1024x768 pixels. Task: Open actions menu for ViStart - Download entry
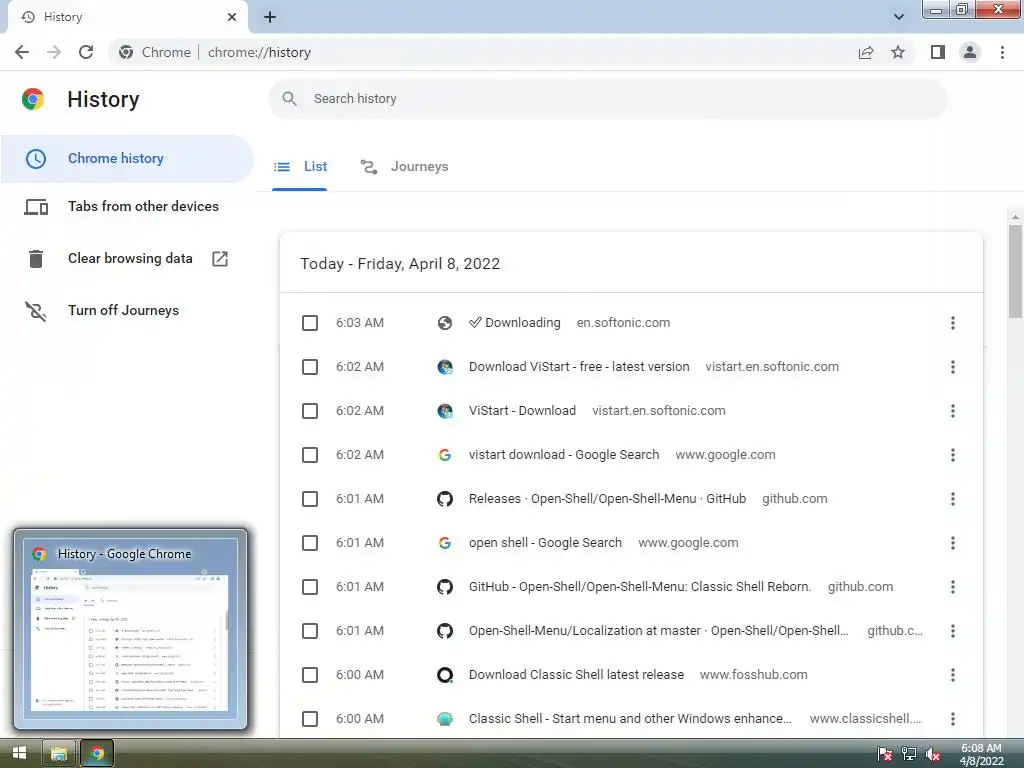pos(953,411)
